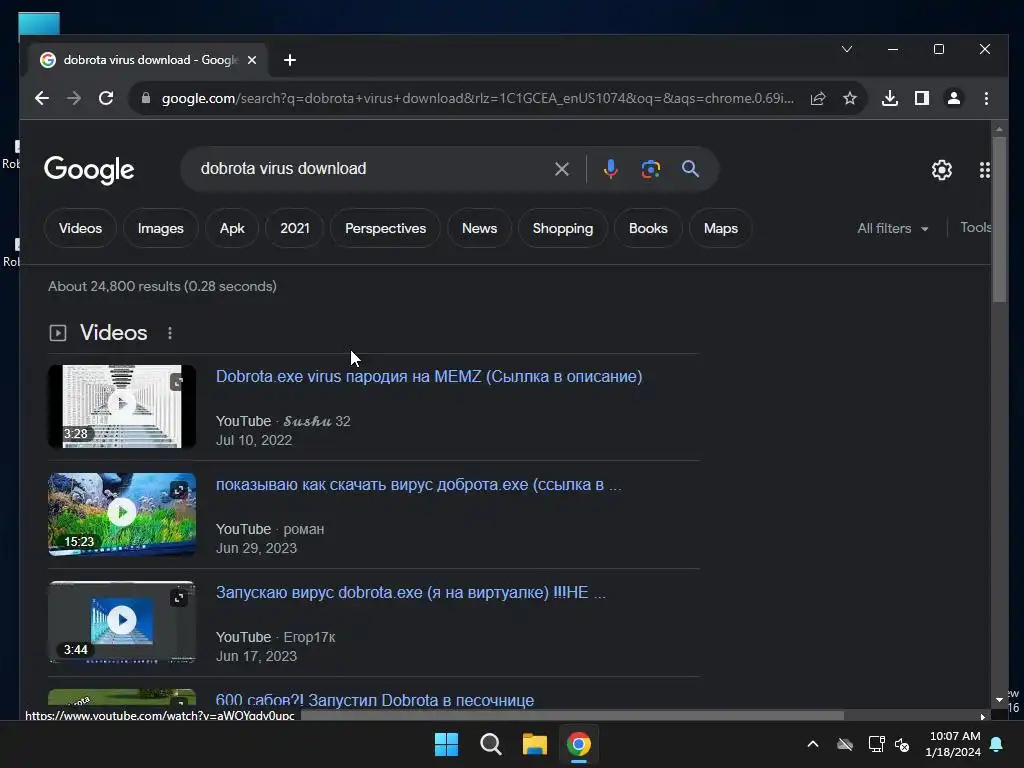1024x768 pixels.
Task: Click the padlock site info icon
Action: click(146, 99)
